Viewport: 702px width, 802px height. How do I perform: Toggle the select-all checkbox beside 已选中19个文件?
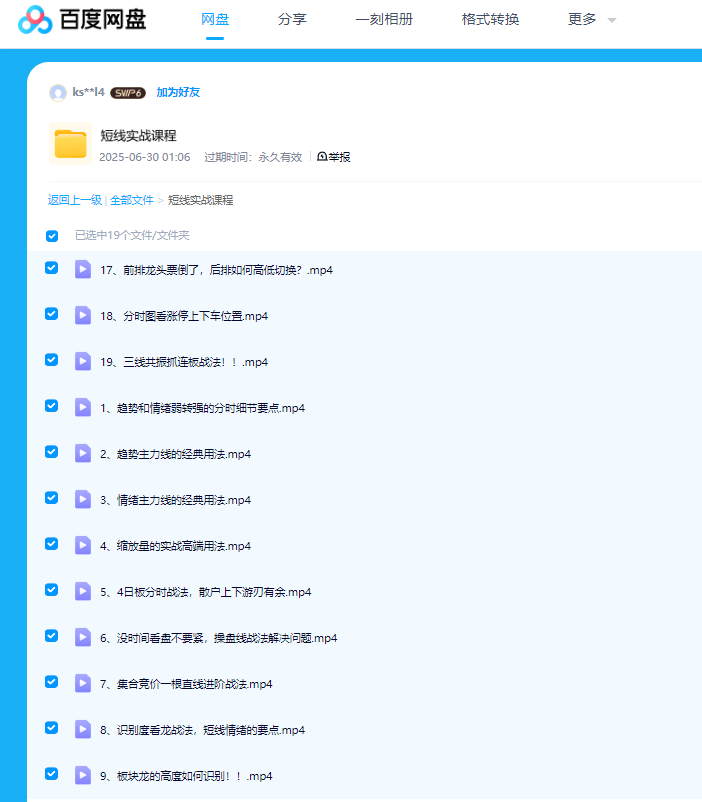pos(52,236)
